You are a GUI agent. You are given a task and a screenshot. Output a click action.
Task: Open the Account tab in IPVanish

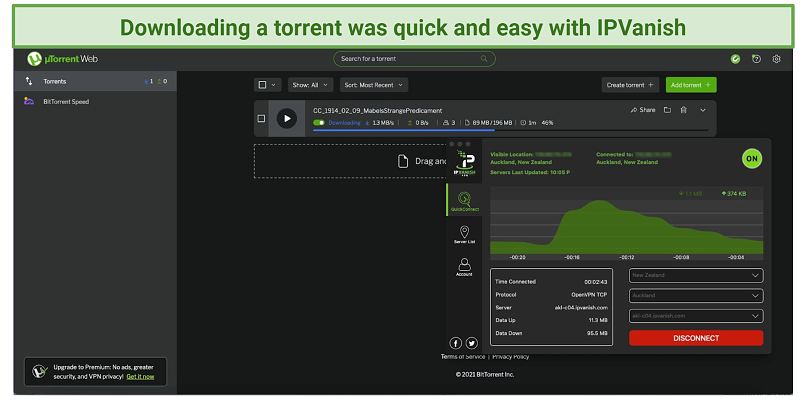click(464, 267)
